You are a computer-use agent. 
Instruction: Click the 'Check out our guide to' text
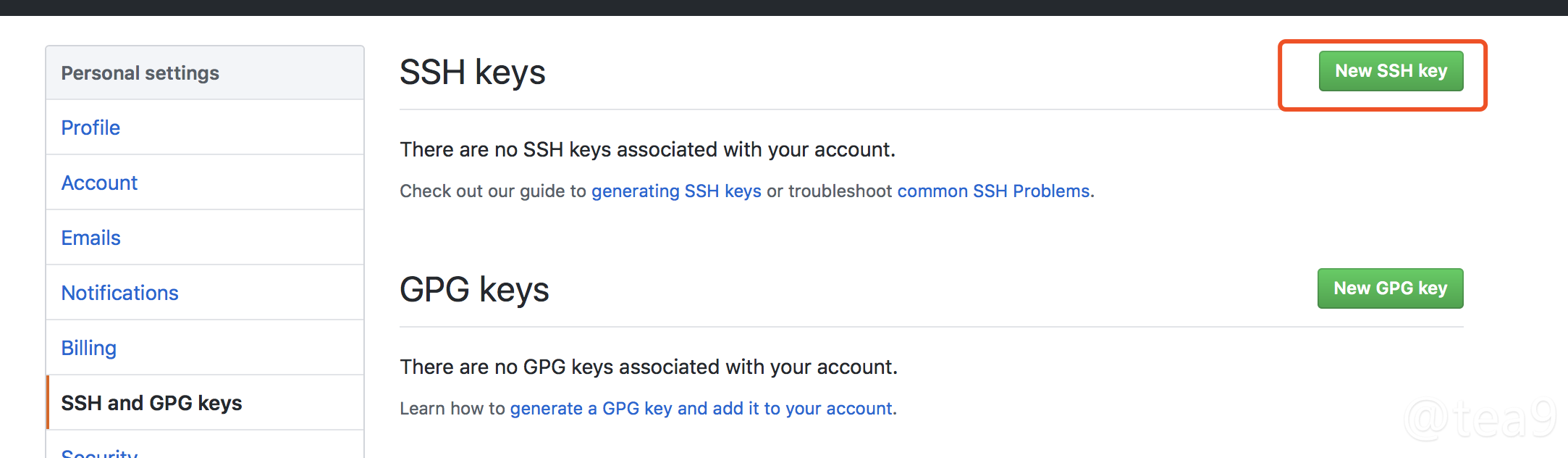(492, 191)
